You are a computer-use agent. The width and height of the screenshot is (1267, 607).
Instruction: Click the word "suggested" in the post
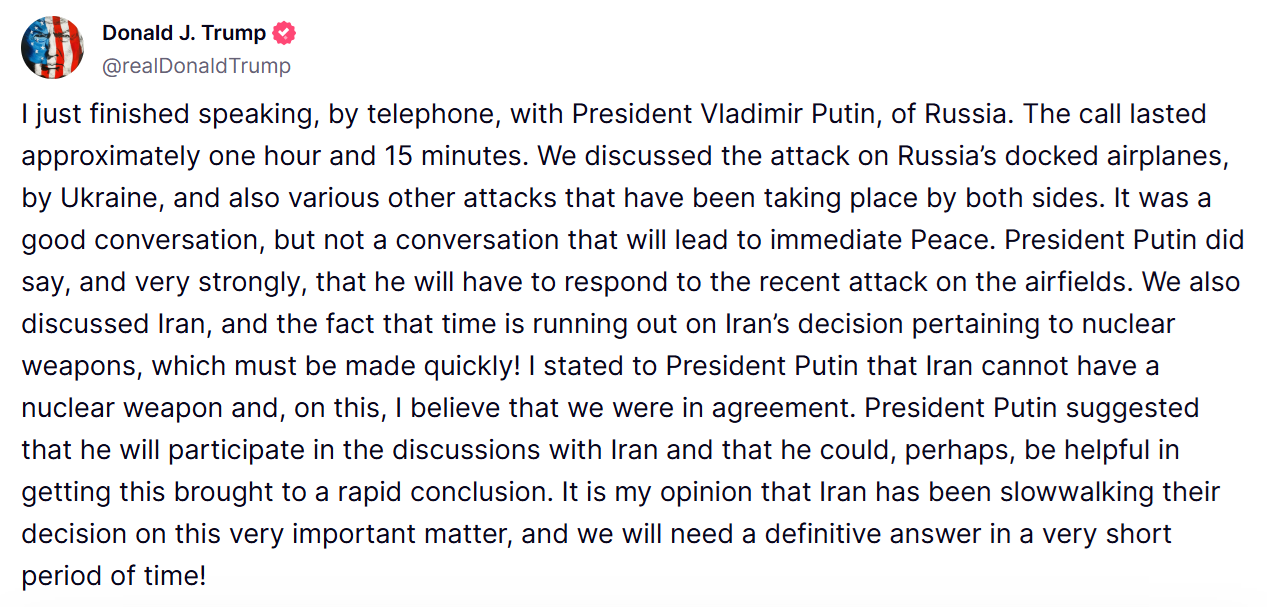click(1138, 409)
